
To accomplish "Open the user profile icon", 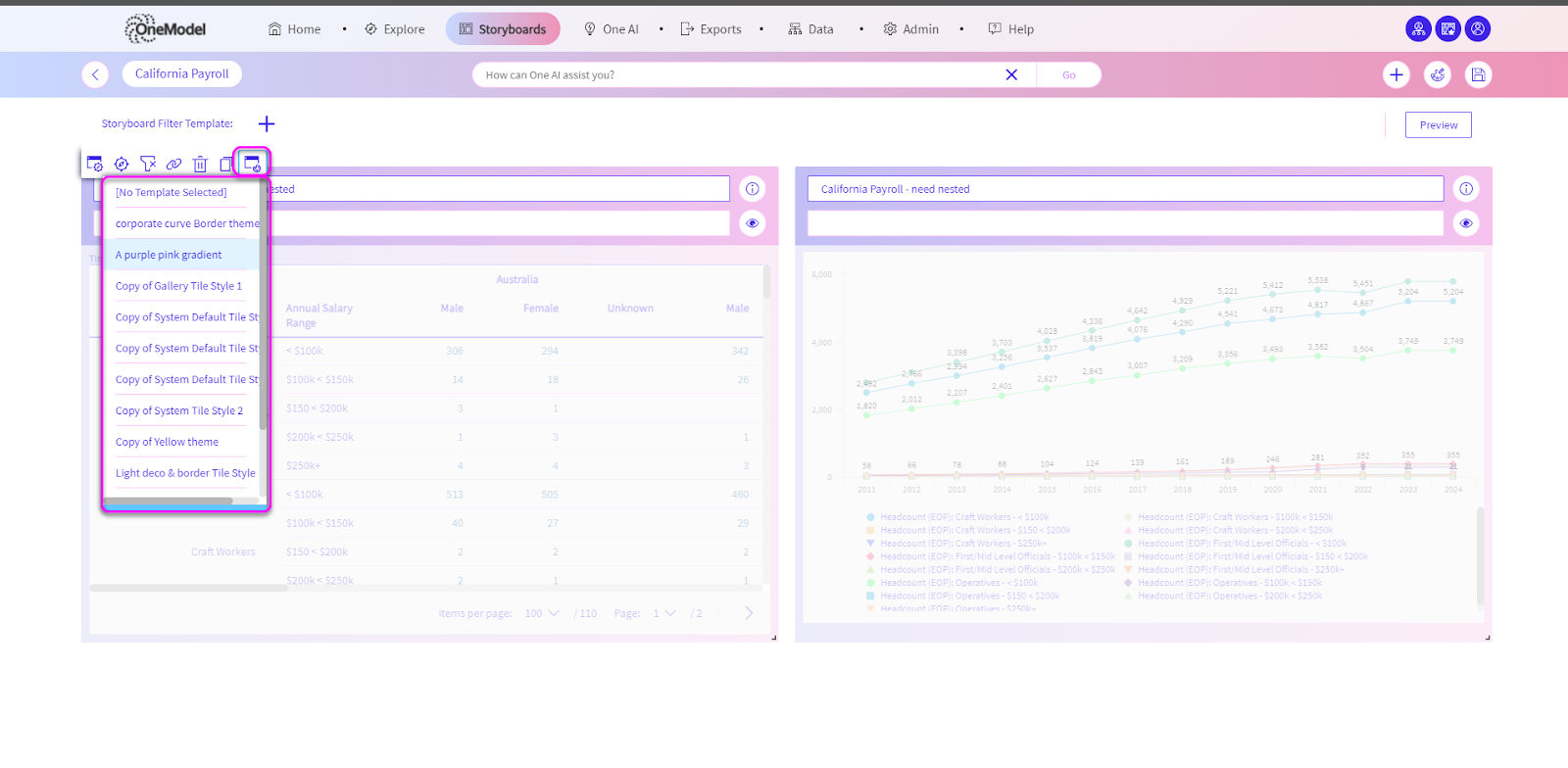I will point(1478,29).
